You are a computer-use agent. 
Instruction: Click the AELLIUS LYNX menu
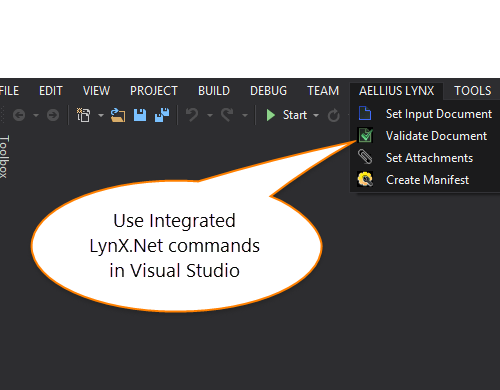(396, 91)
